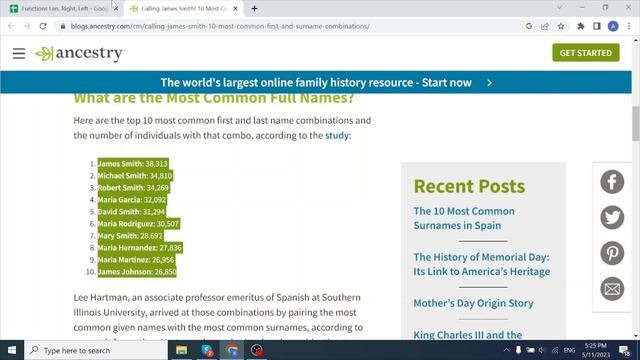Click the banner's right arrow chevron
Screen dimensions: 640x360
tap(489, 82)
